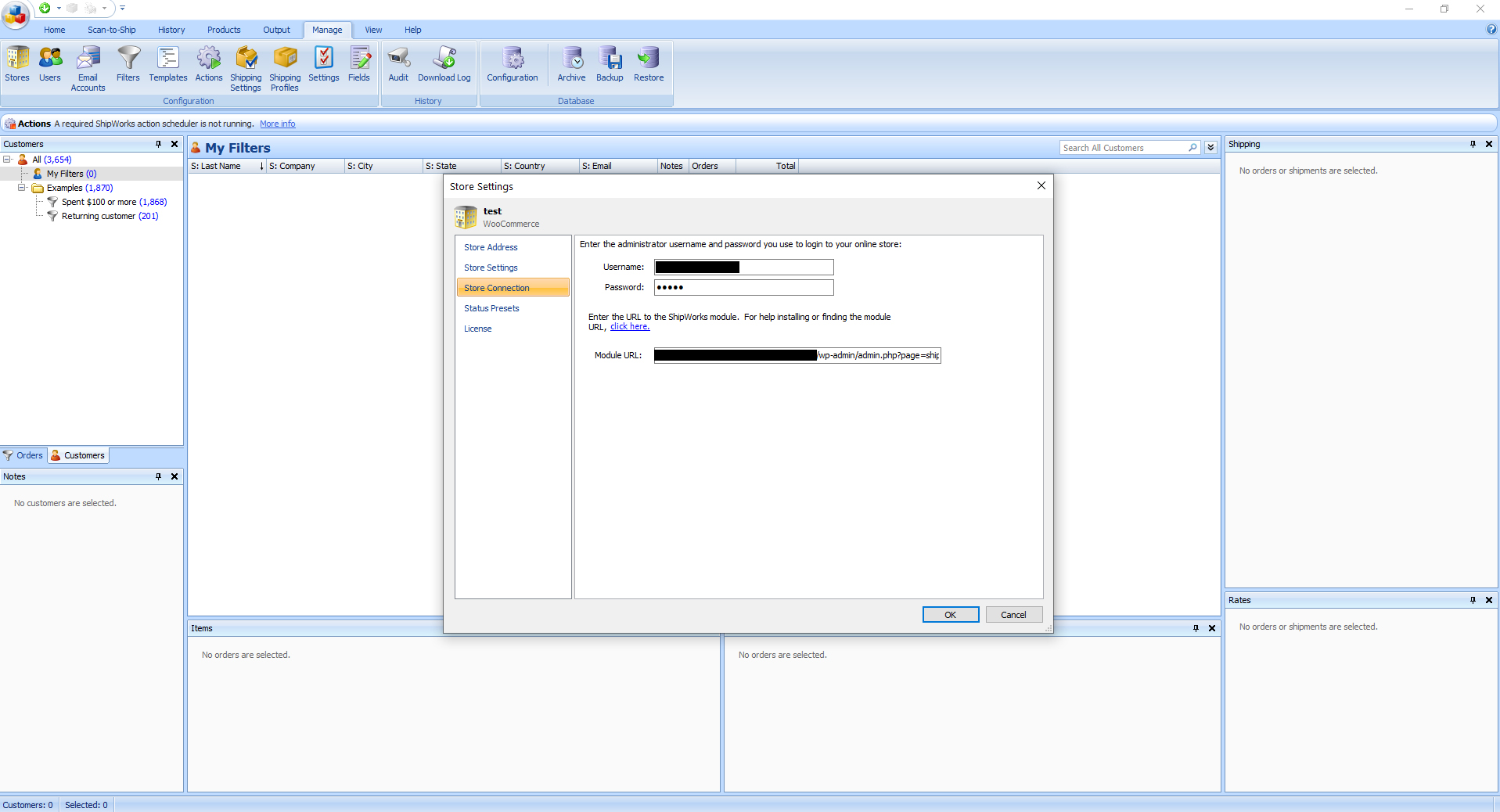This screenshot has width=1500, height=812.
Task: Close the Shipping panel
Action: 1489,144
